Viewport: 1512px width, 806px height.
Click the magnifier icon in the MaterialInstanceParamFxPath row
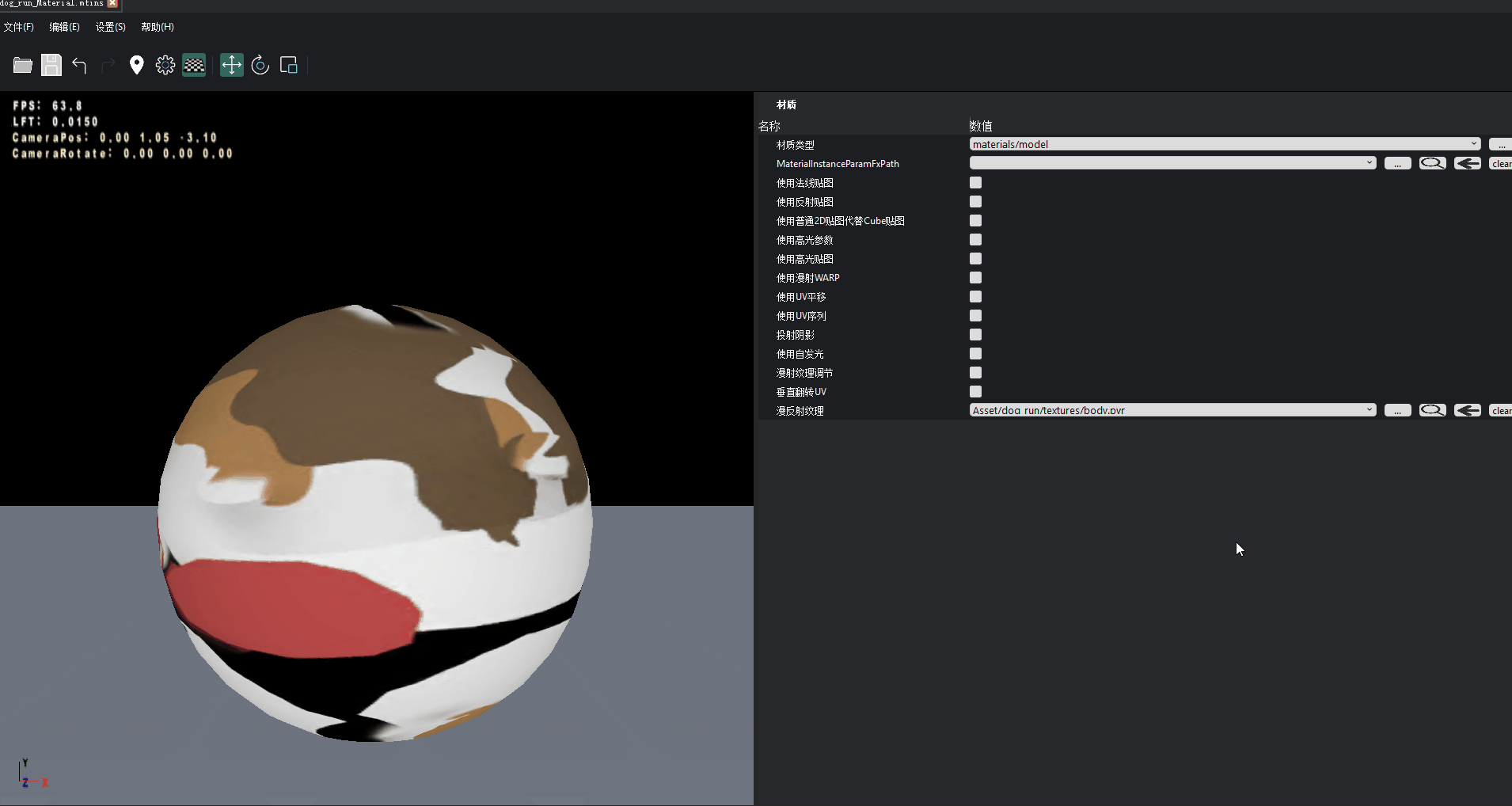(x=1432, y=163)
